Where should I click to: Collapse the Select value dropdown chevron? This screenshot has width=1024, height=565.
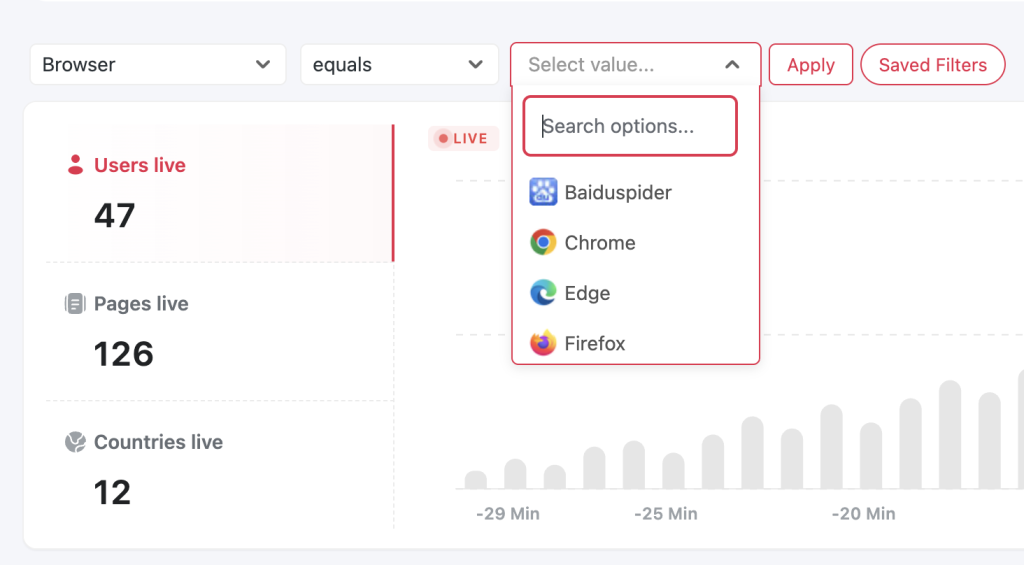click(732, 65)
